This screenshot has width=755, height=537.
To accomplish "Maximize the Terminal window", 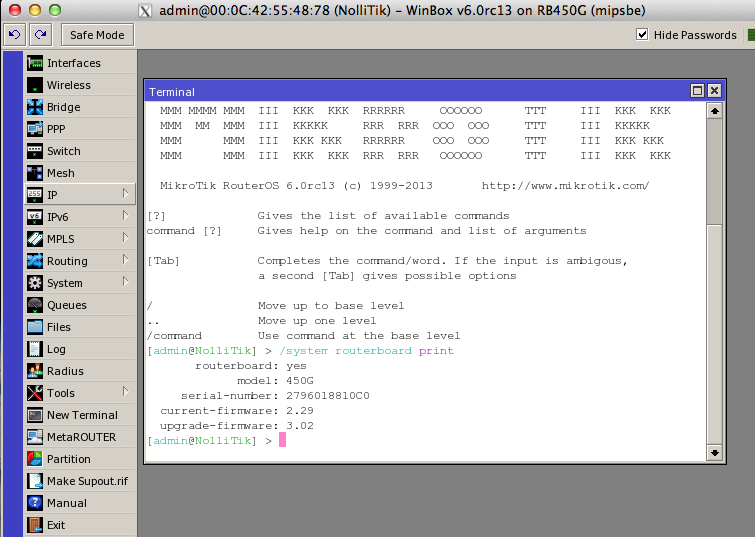I will pyautogui.click(x=697, y=91).
